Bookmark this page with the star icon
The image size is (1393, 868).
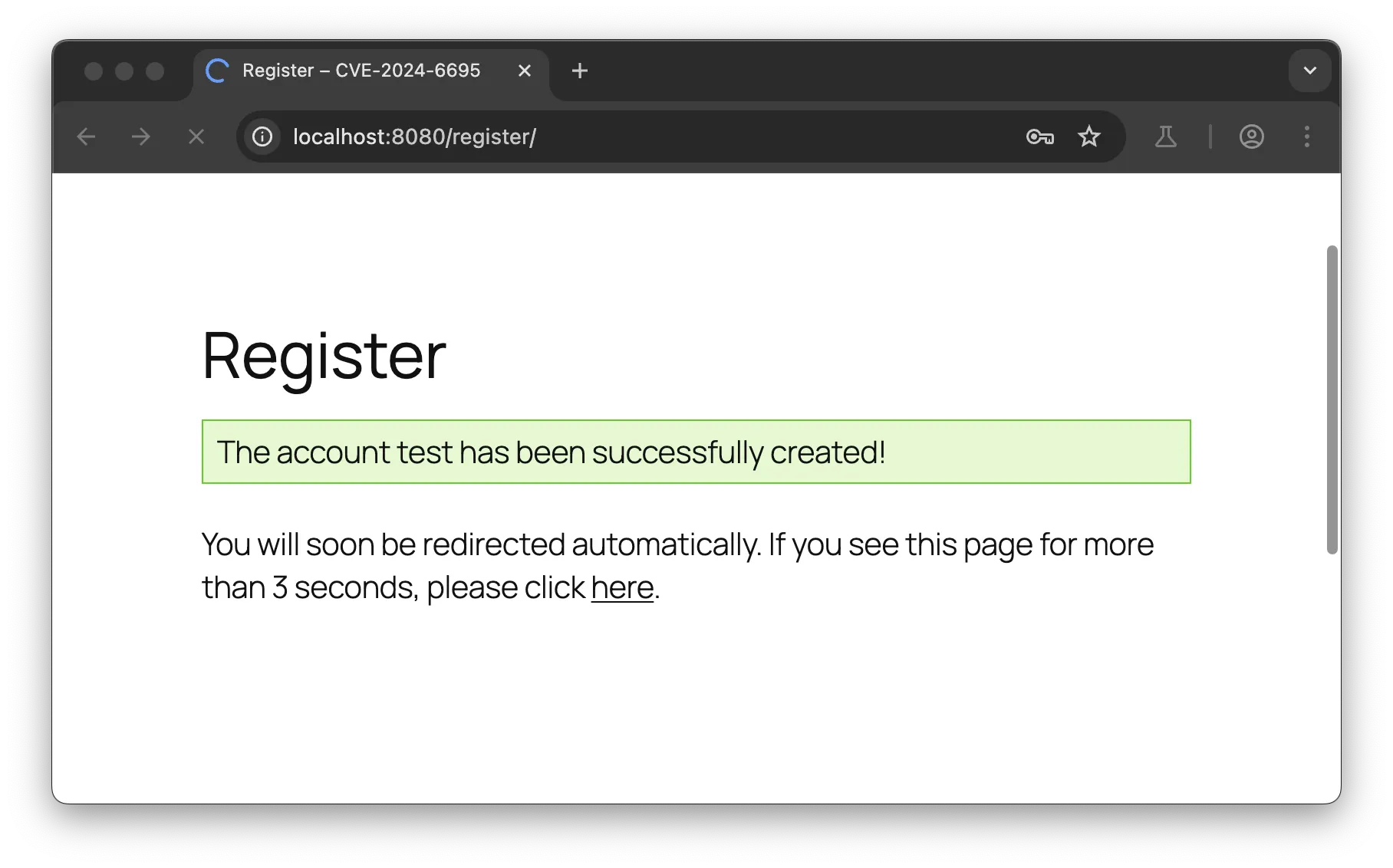1088,137
